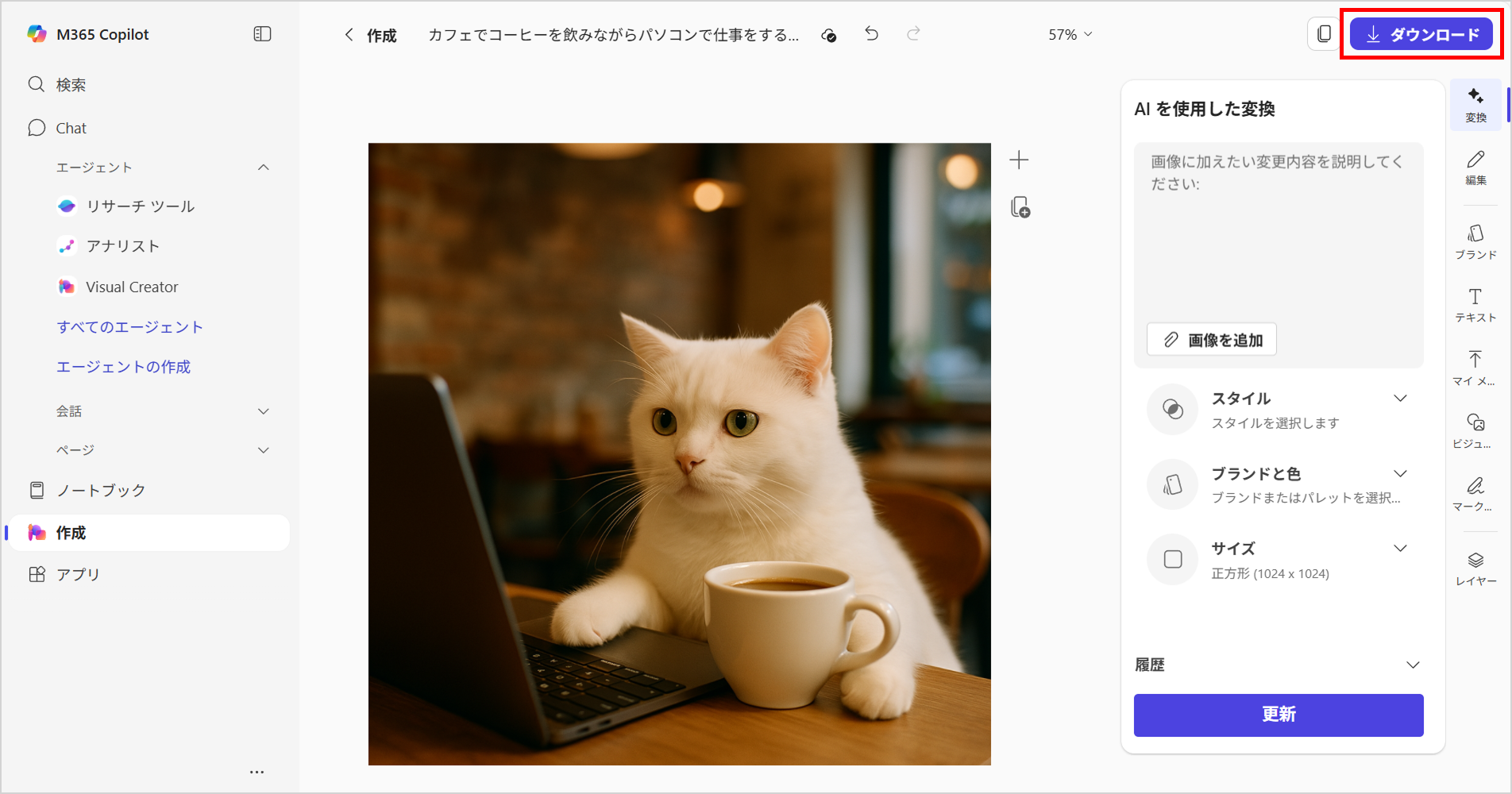Click the undo arrow
This screenshot has width=1512, height=794.
871,33
